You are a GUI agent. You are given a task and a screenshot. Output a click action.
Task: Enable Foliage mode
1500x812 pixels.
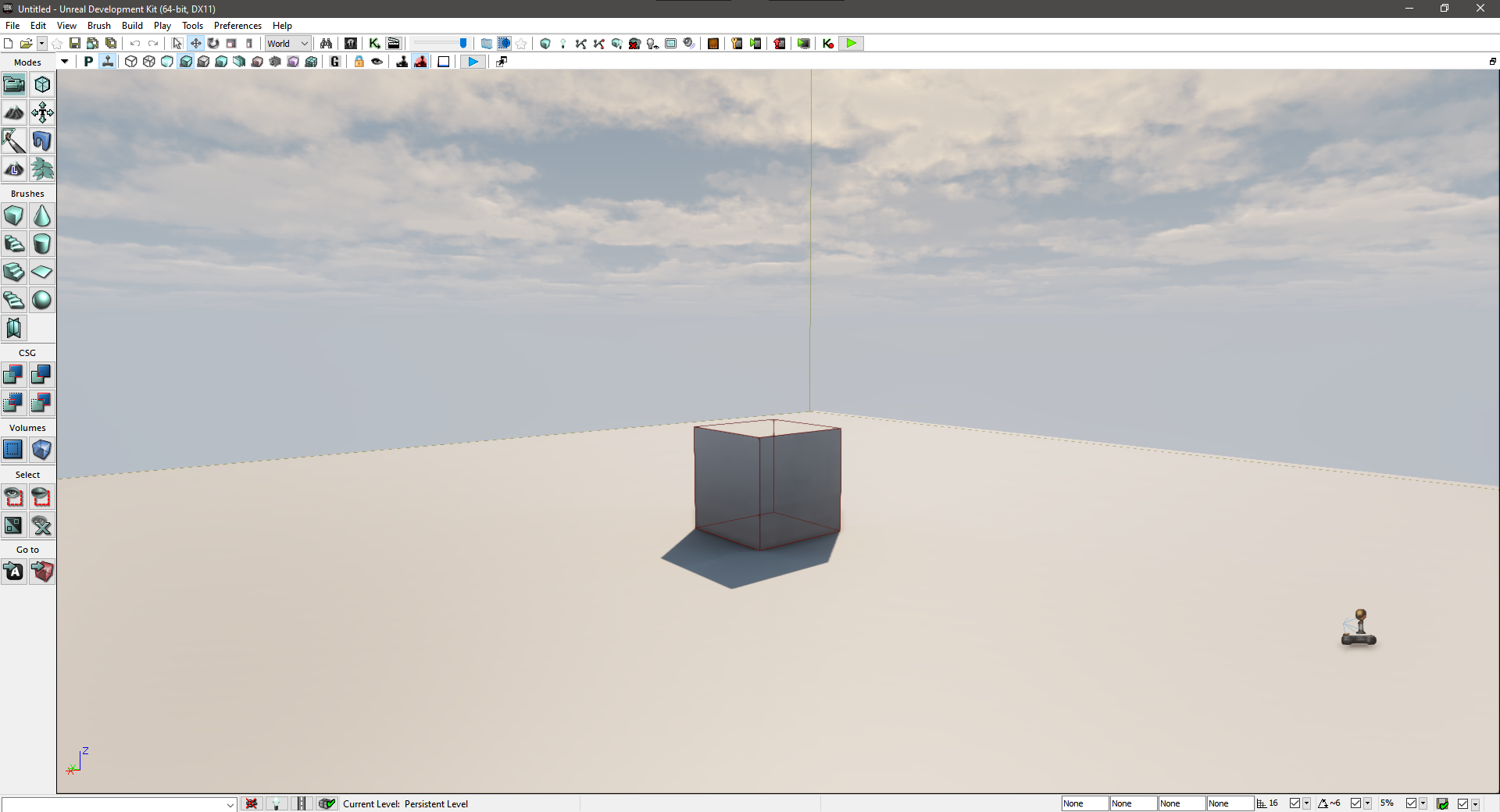42,169
